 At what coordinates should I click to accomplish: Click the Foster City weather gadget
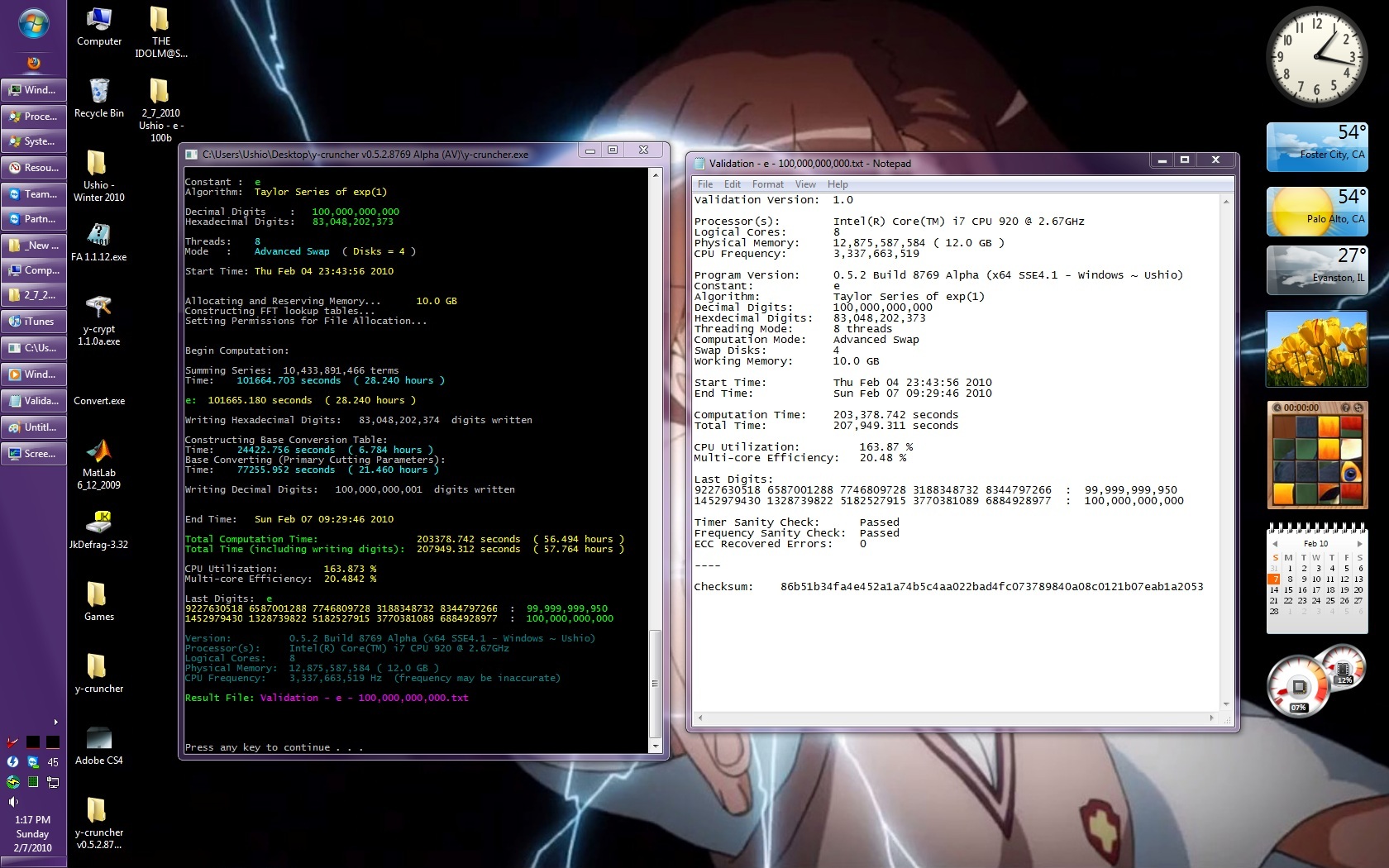1316,147
